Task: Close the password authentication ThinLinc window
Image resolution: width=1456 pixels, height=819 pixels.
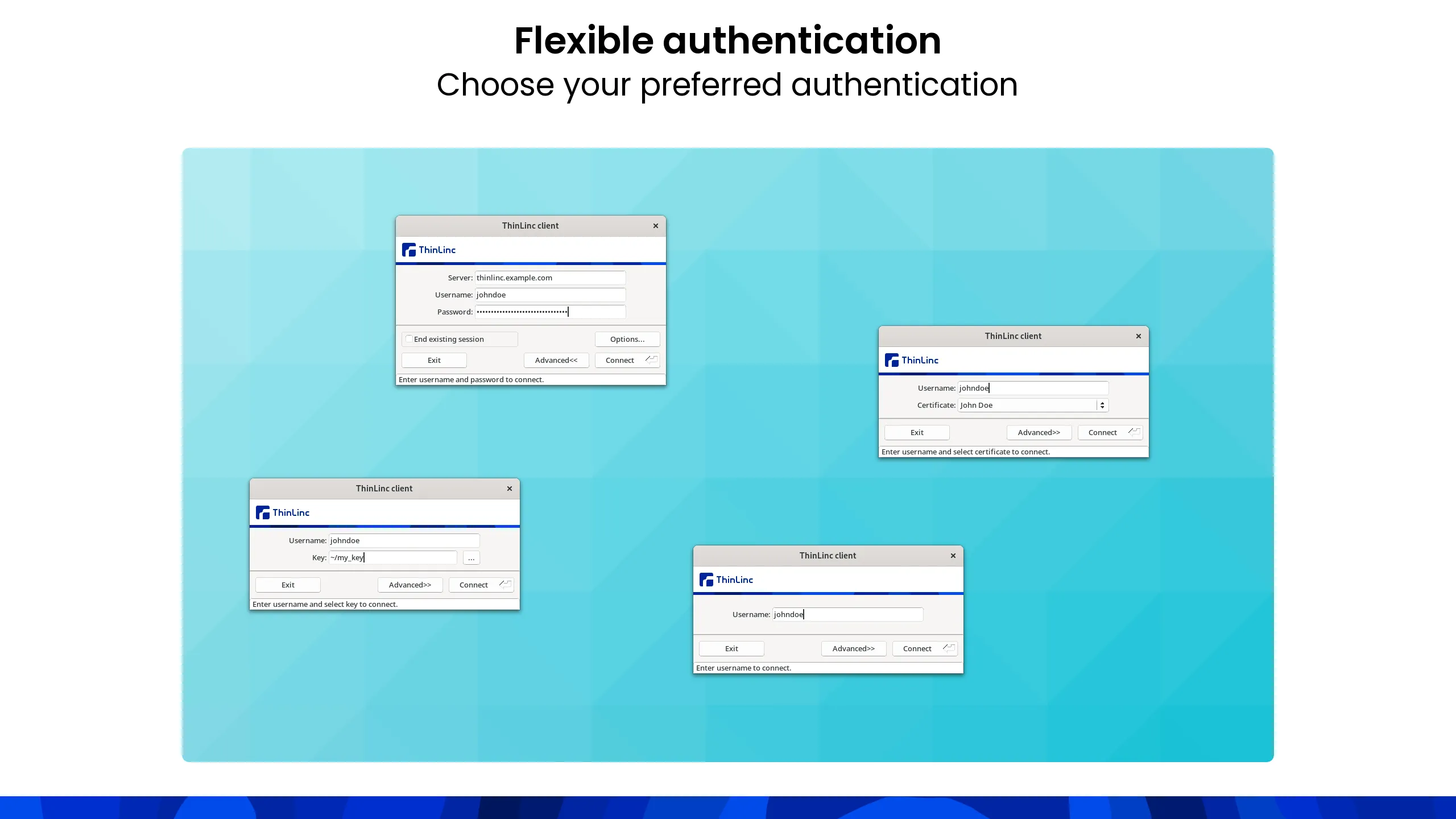Action: click(x=656, y=226)
